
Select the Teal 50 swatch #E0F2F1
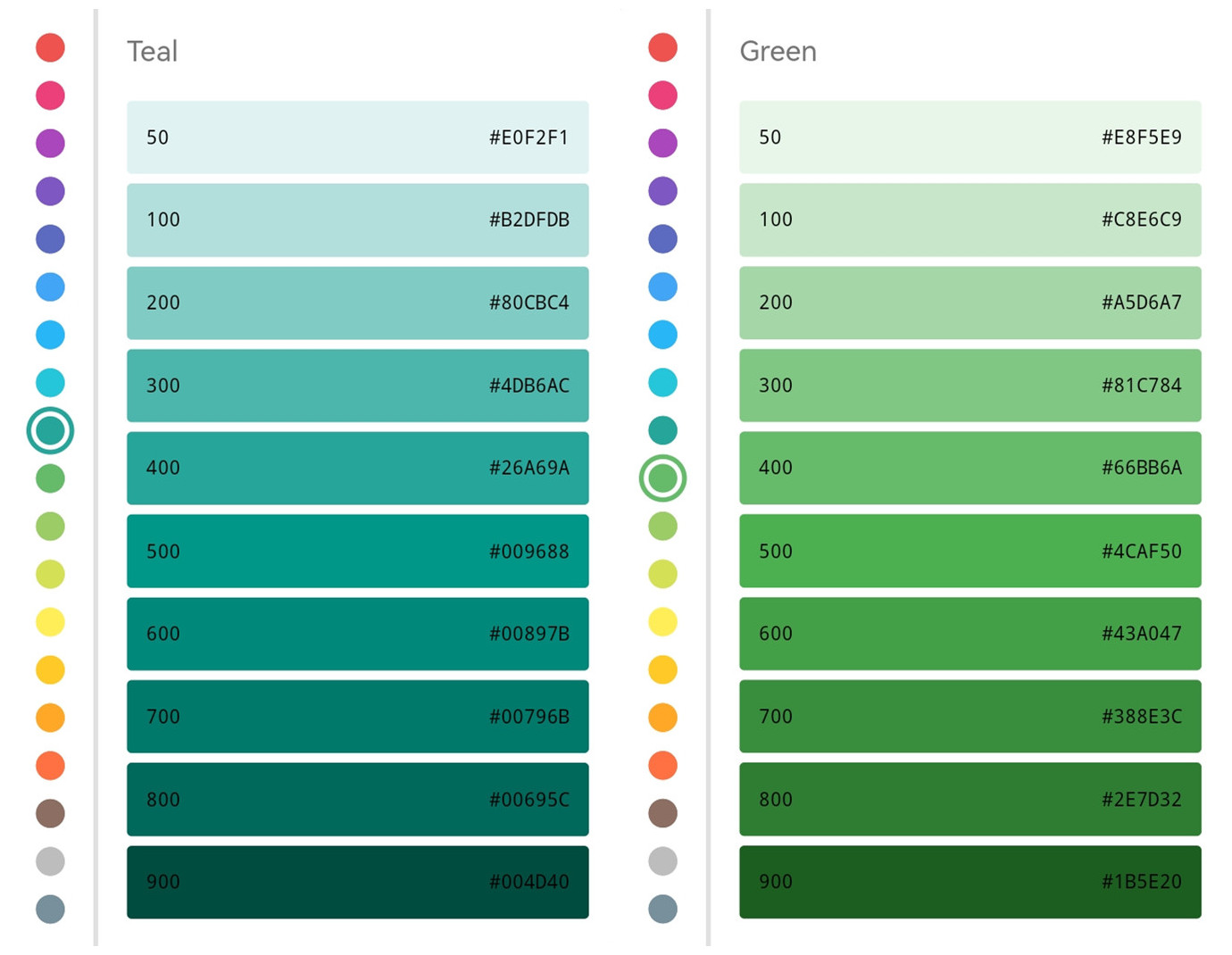[x=357, y=137]
